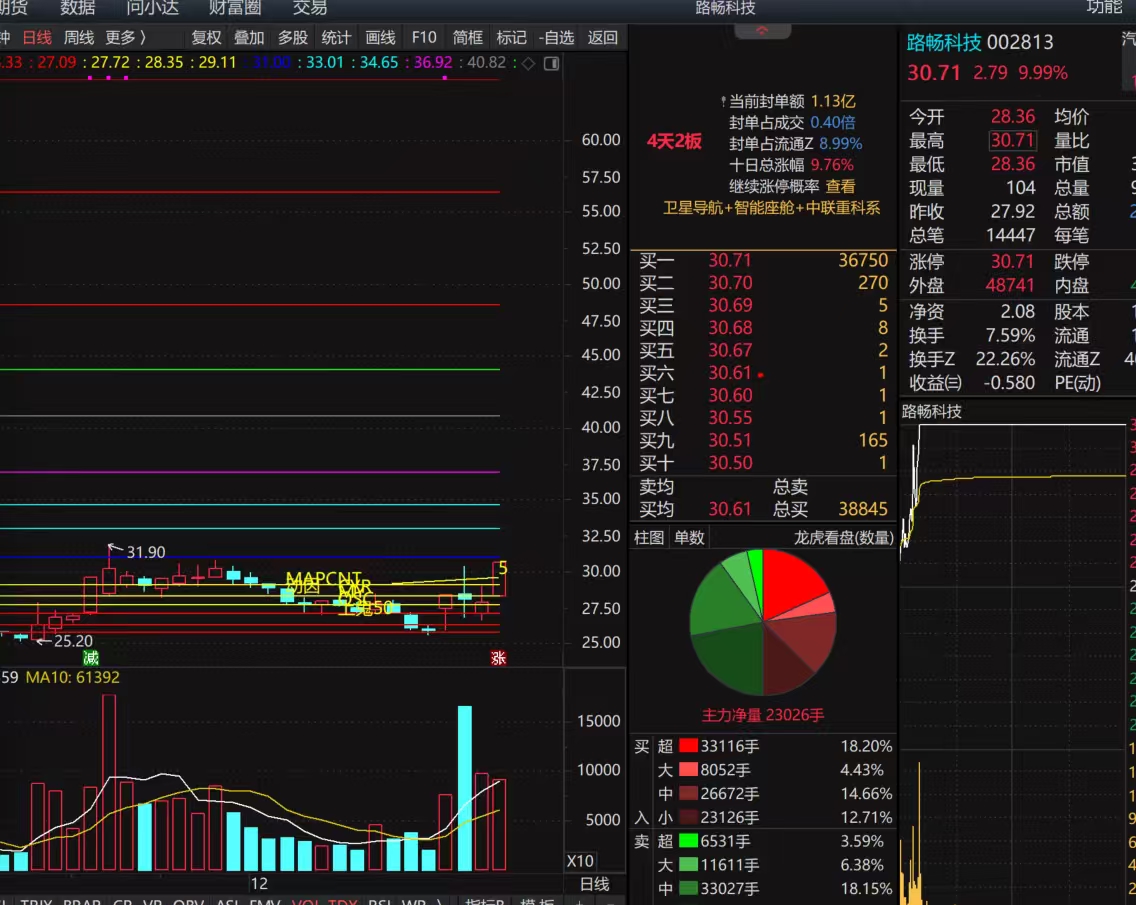Open the 多股 multi-stock view
The width and height of the screenshot is (1136, 905).
click(x=293, y=38)
